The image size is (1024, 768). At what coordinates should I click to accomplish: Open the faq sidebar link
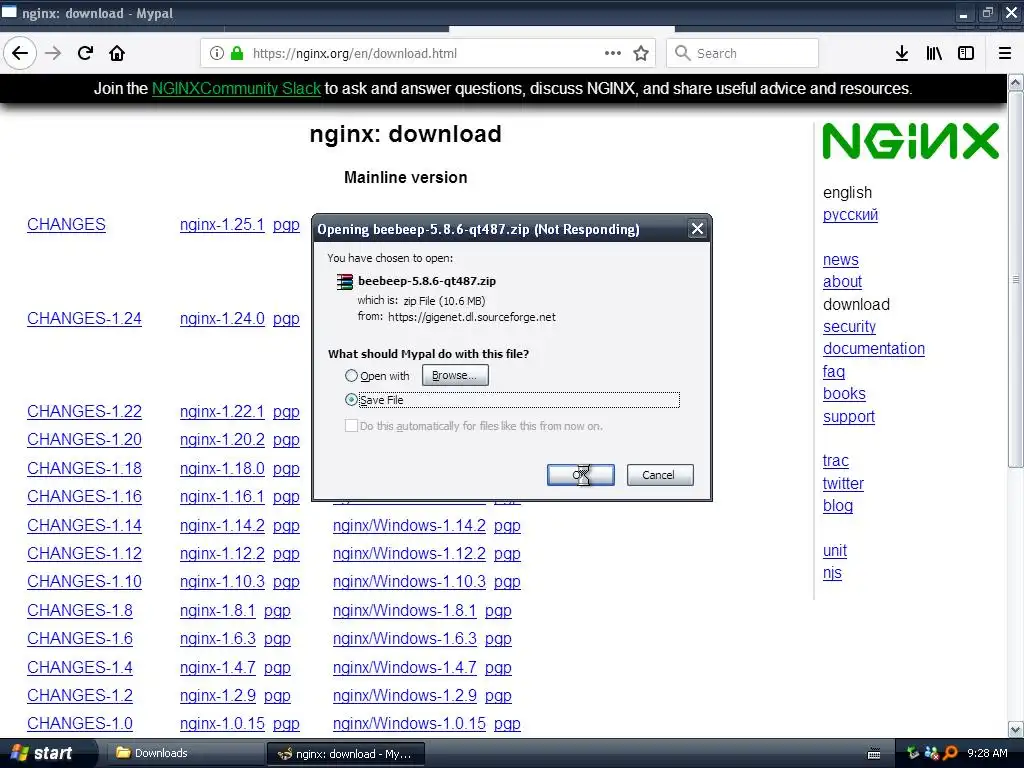click(x=833, y=372)
